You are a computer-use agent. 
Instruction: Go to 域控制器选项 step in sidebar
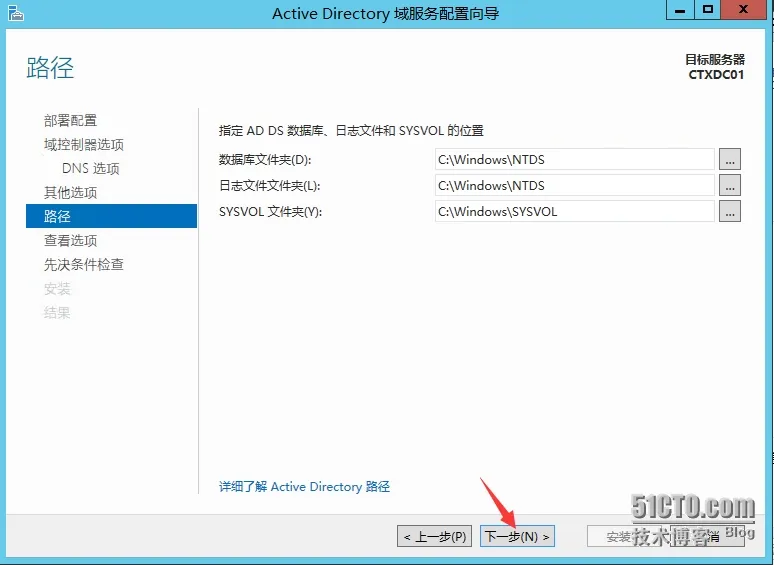click(83, 145)
